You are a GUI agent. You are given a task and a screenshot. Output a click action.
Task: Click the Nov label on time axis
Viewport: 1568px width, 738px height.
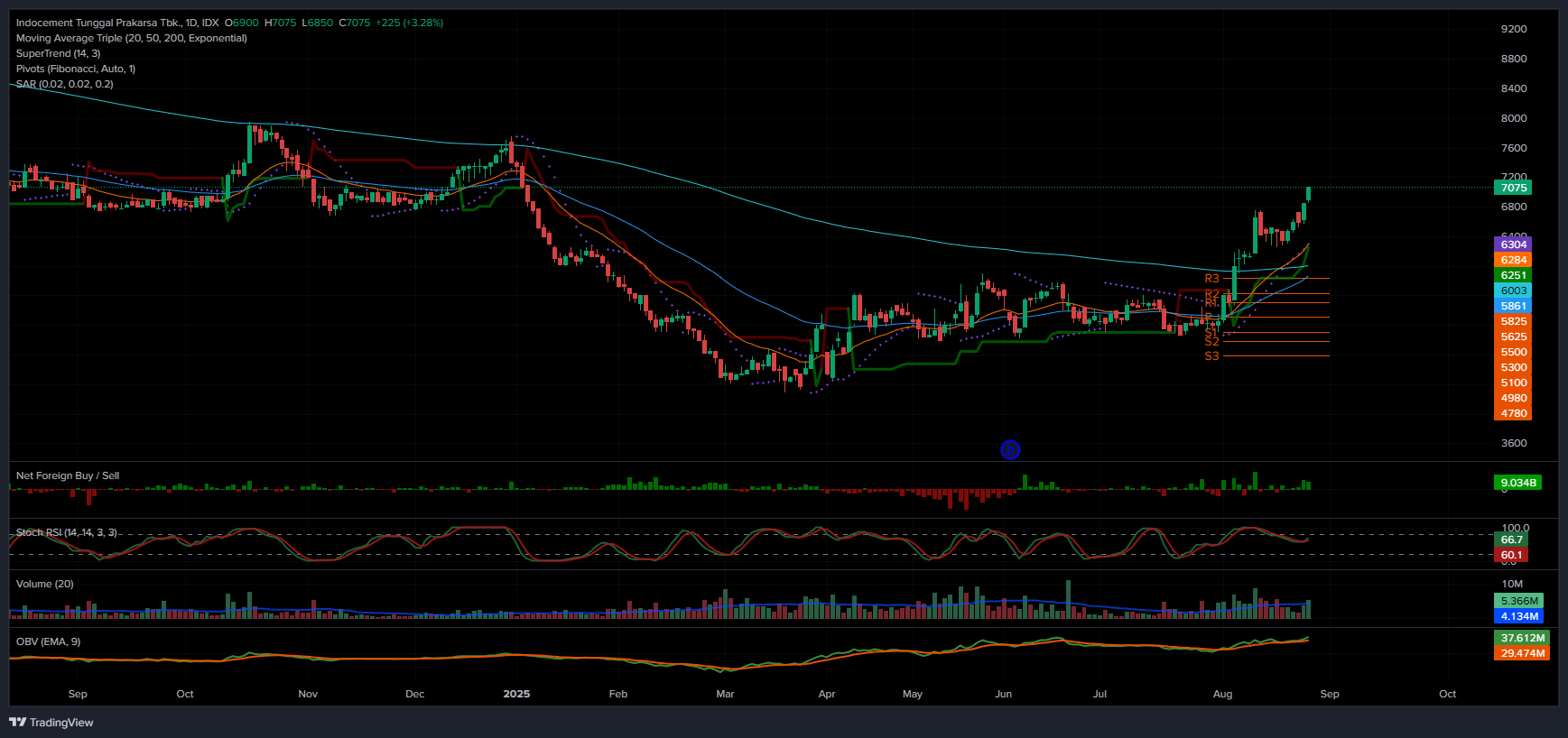(308, 694)
